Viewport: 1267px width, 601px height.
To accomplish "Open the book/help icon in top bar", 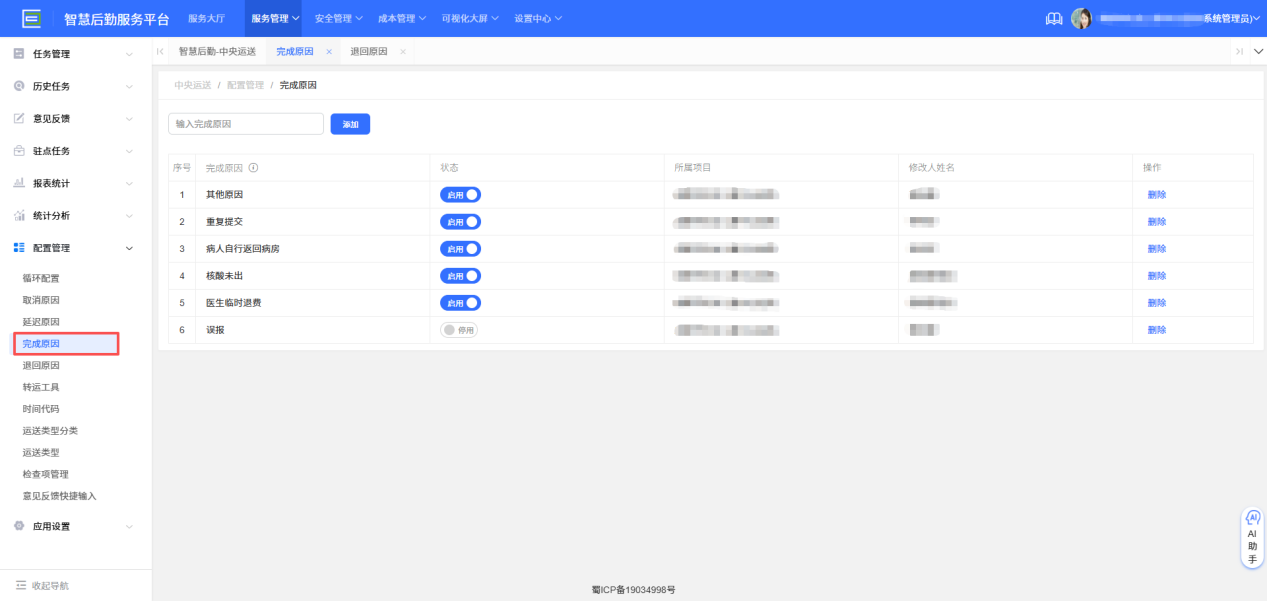I will [1053, 19].
